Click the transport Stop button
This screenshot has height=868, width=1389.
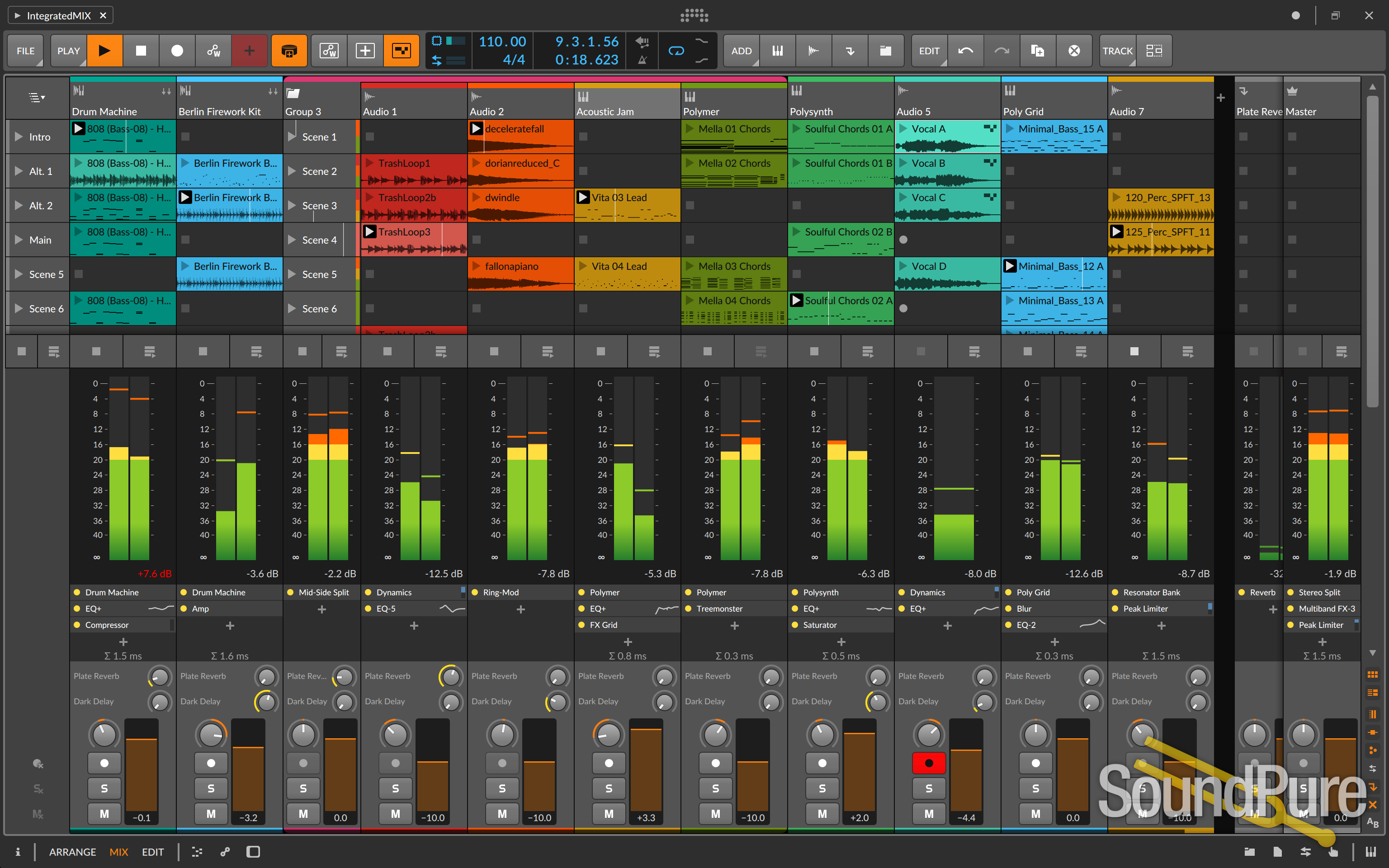(x=141, y=51)
